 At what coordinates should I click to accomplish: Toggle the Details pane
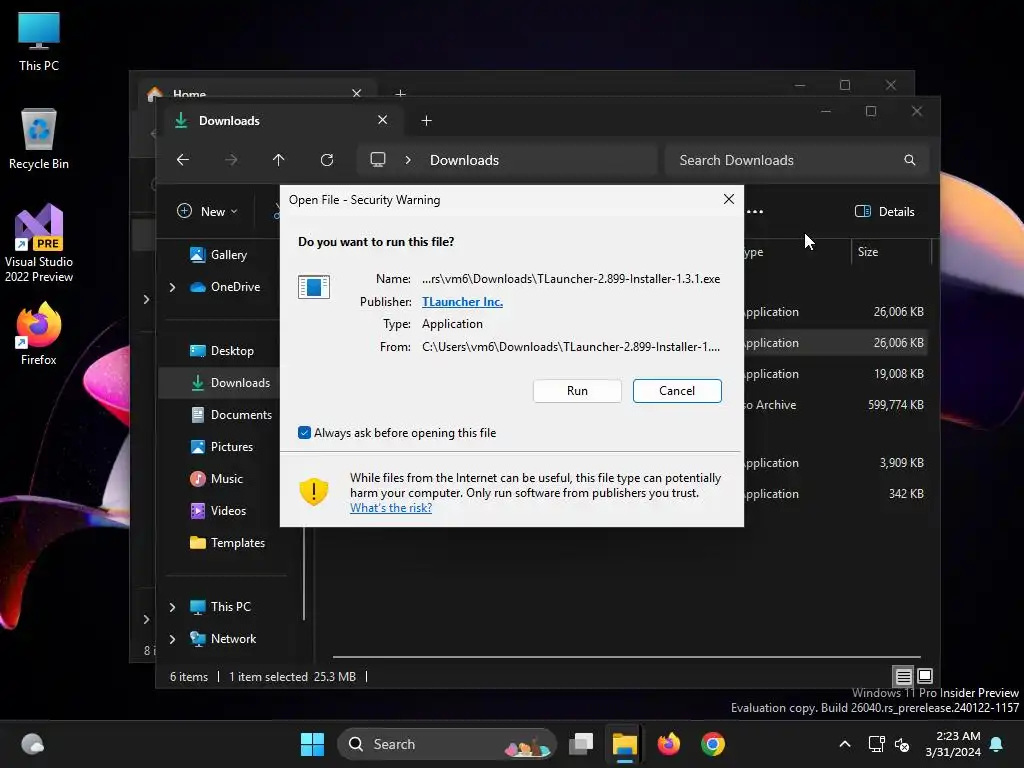[x=885, y=212]
